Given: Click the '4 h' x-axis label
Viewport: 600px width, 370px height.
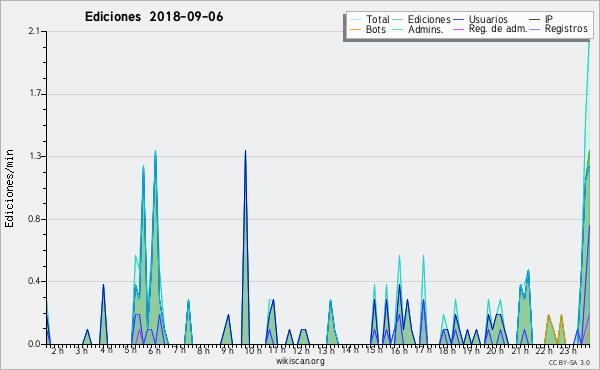Looking at the screenshot, I should pyautogui.click(x=106, y=350).
